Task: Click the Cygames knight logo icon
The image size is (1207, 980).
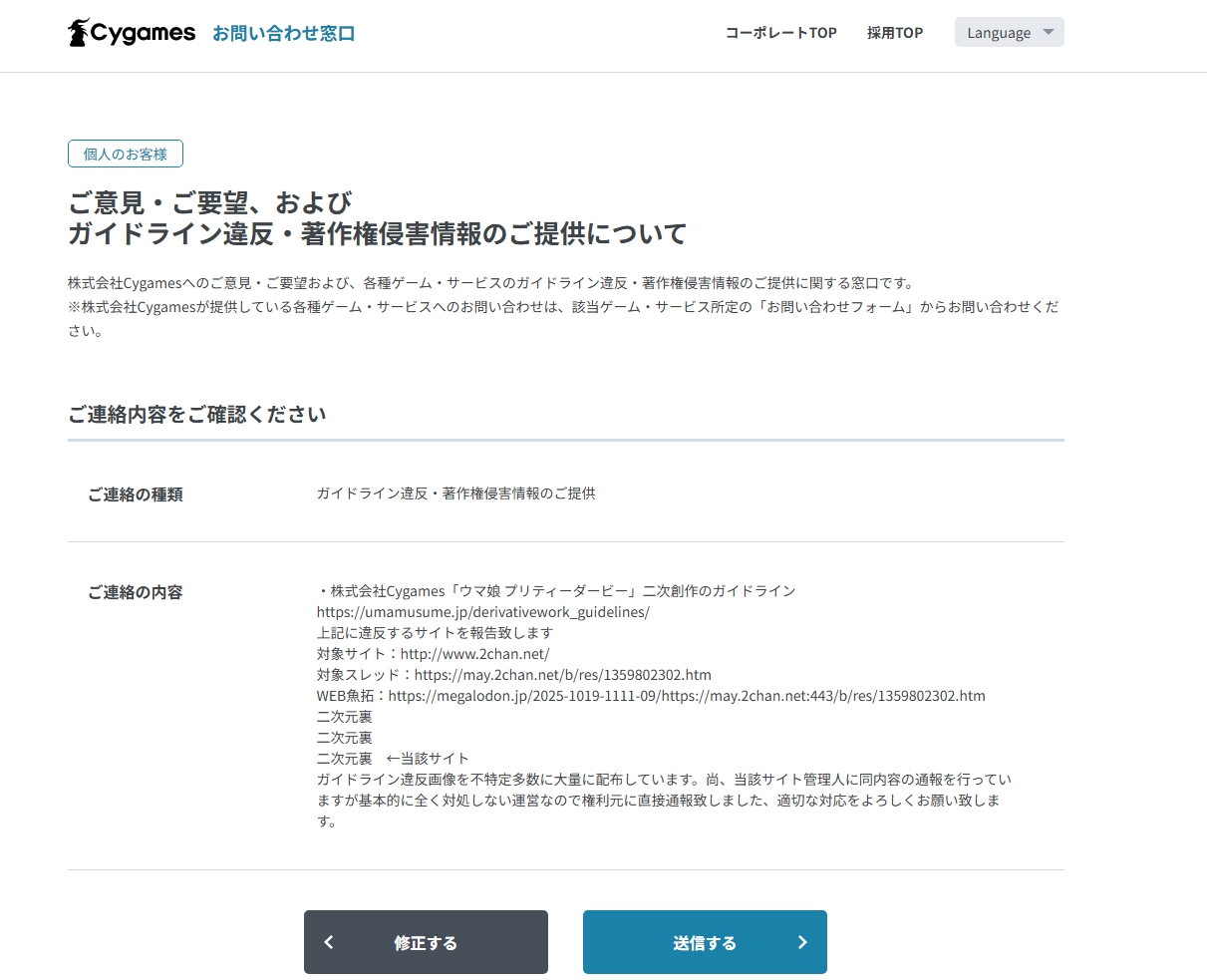Action: tap(79, 33)
